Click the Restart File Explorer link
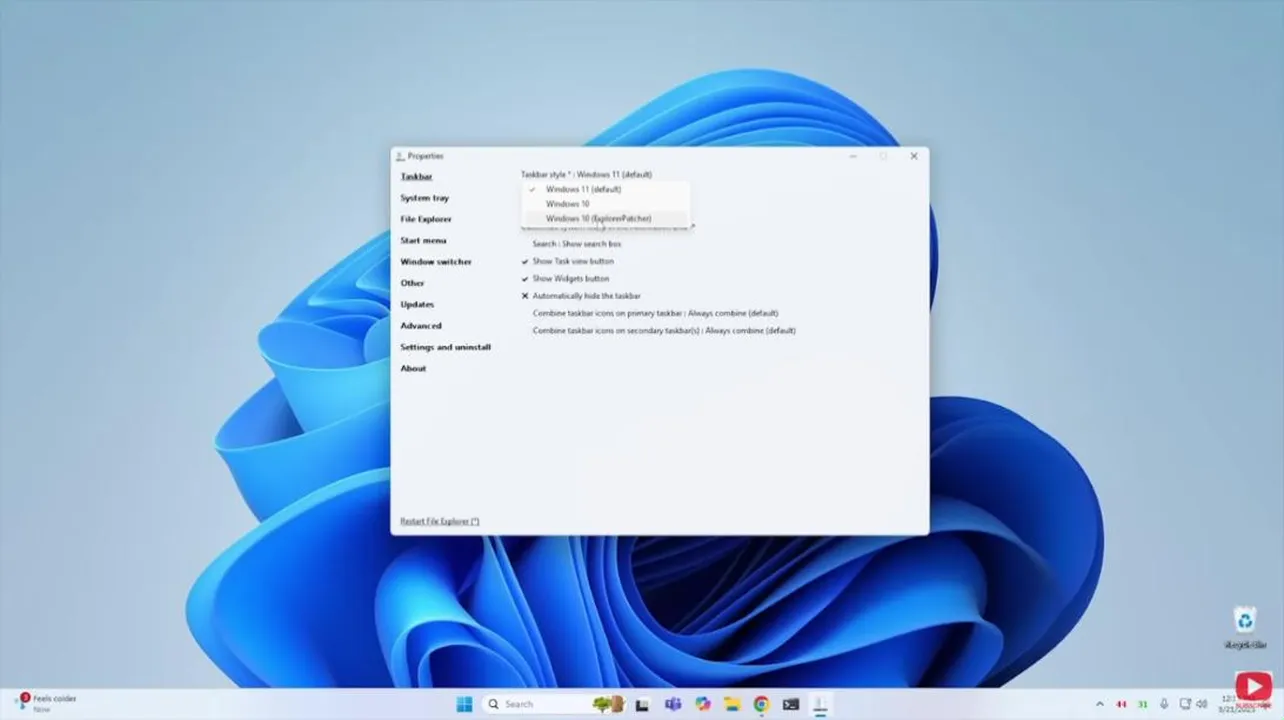Viewport: 1284px width, 720px height. point(440,521)
